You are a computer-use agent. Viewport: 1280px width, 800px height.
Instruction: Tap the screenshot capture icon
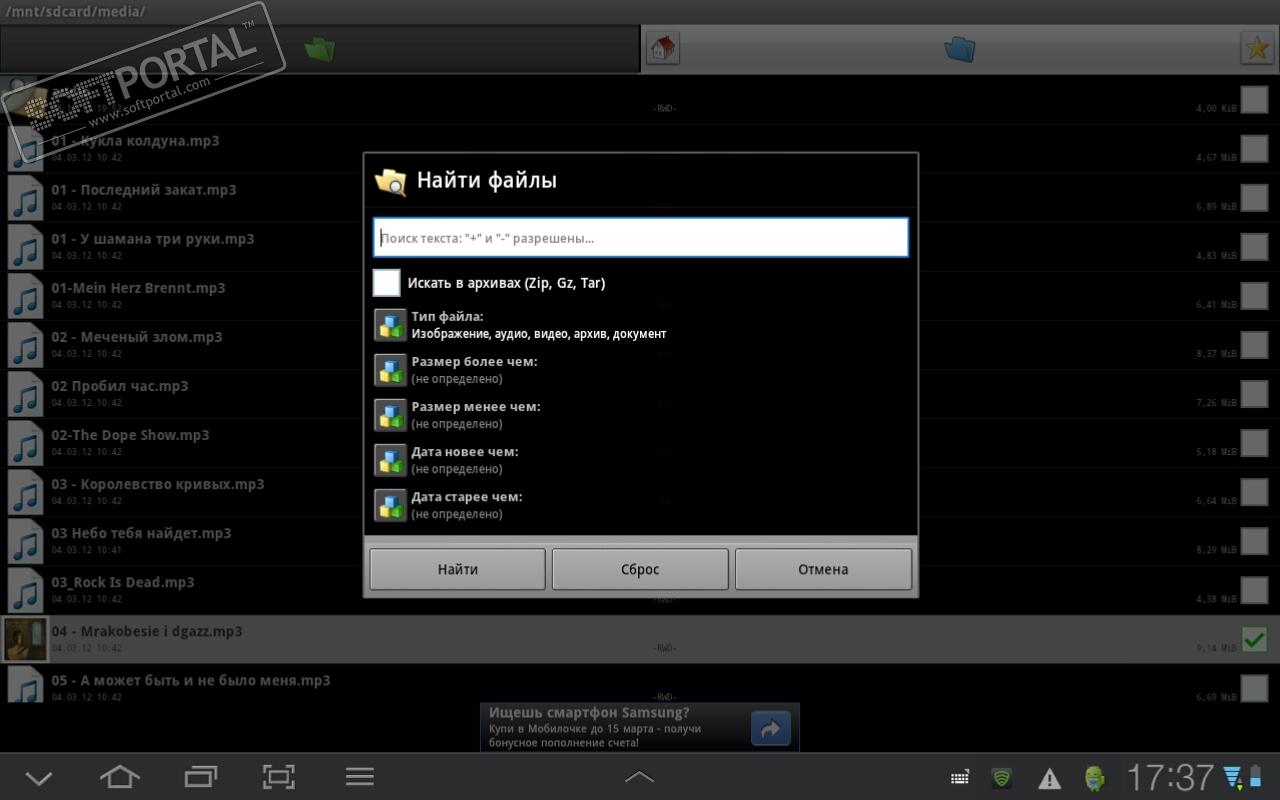[279, 777]
